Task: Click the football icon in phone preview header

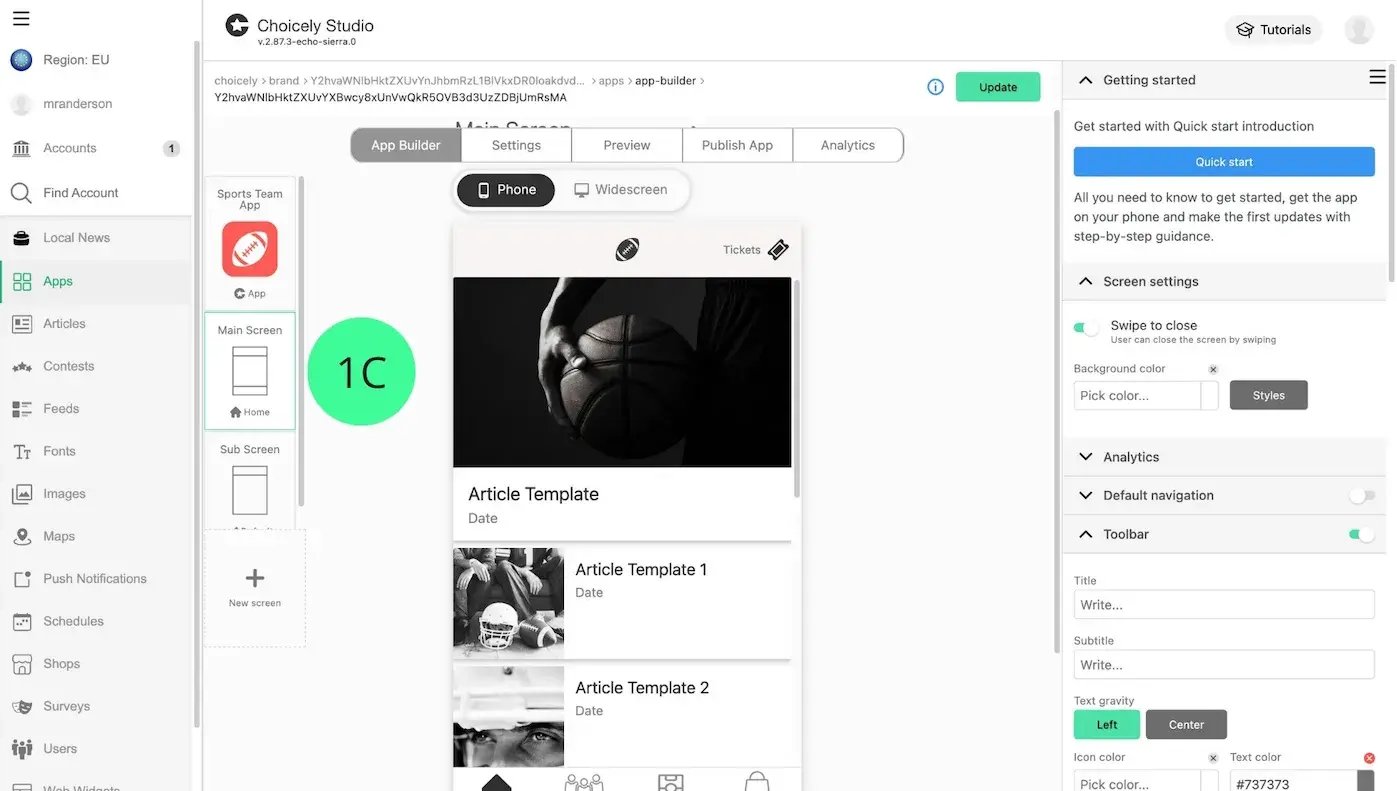Action: click(627, 249)
